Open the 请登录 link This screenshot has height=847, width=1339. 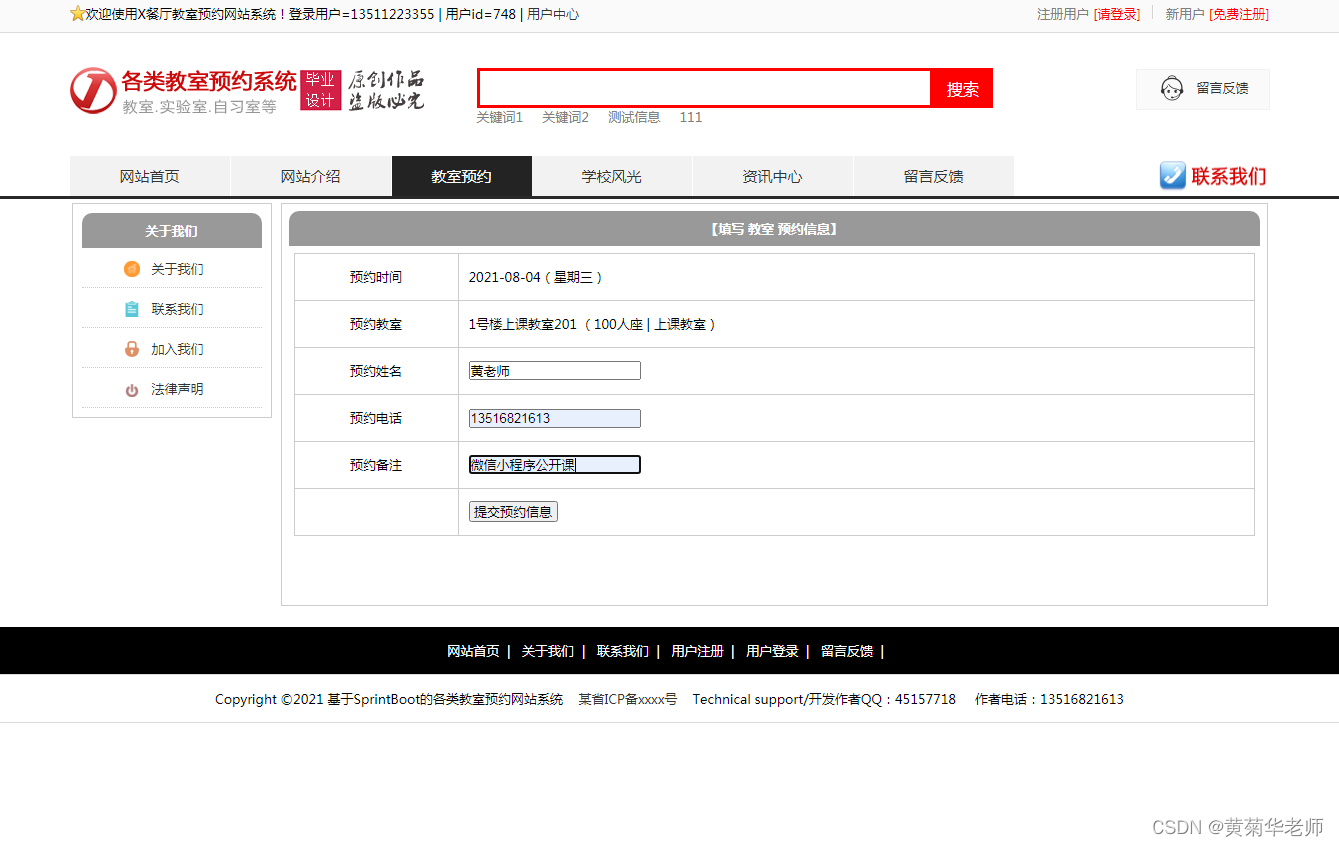pos(1116,15)
